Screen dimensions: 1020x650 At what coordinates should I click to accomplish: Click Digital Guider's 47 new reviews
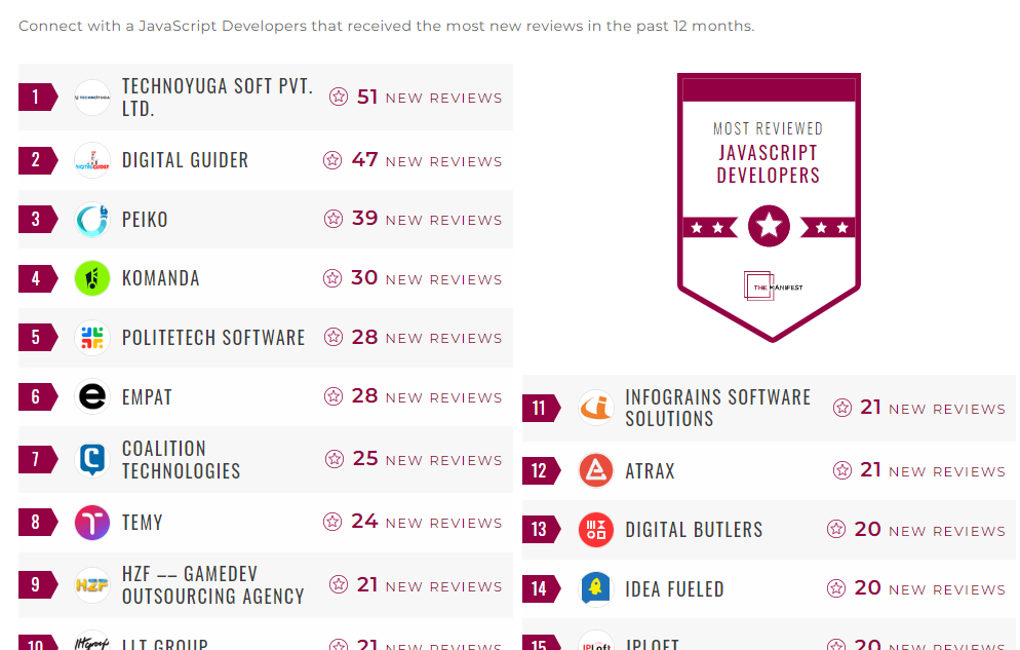(x=413, y=160)
